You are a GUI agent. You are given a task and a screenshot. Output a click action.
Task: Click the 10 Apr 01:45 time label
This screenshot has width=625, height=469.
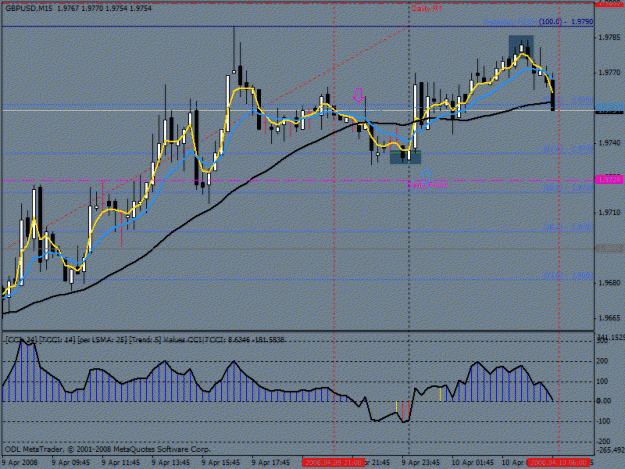[472, 463]
